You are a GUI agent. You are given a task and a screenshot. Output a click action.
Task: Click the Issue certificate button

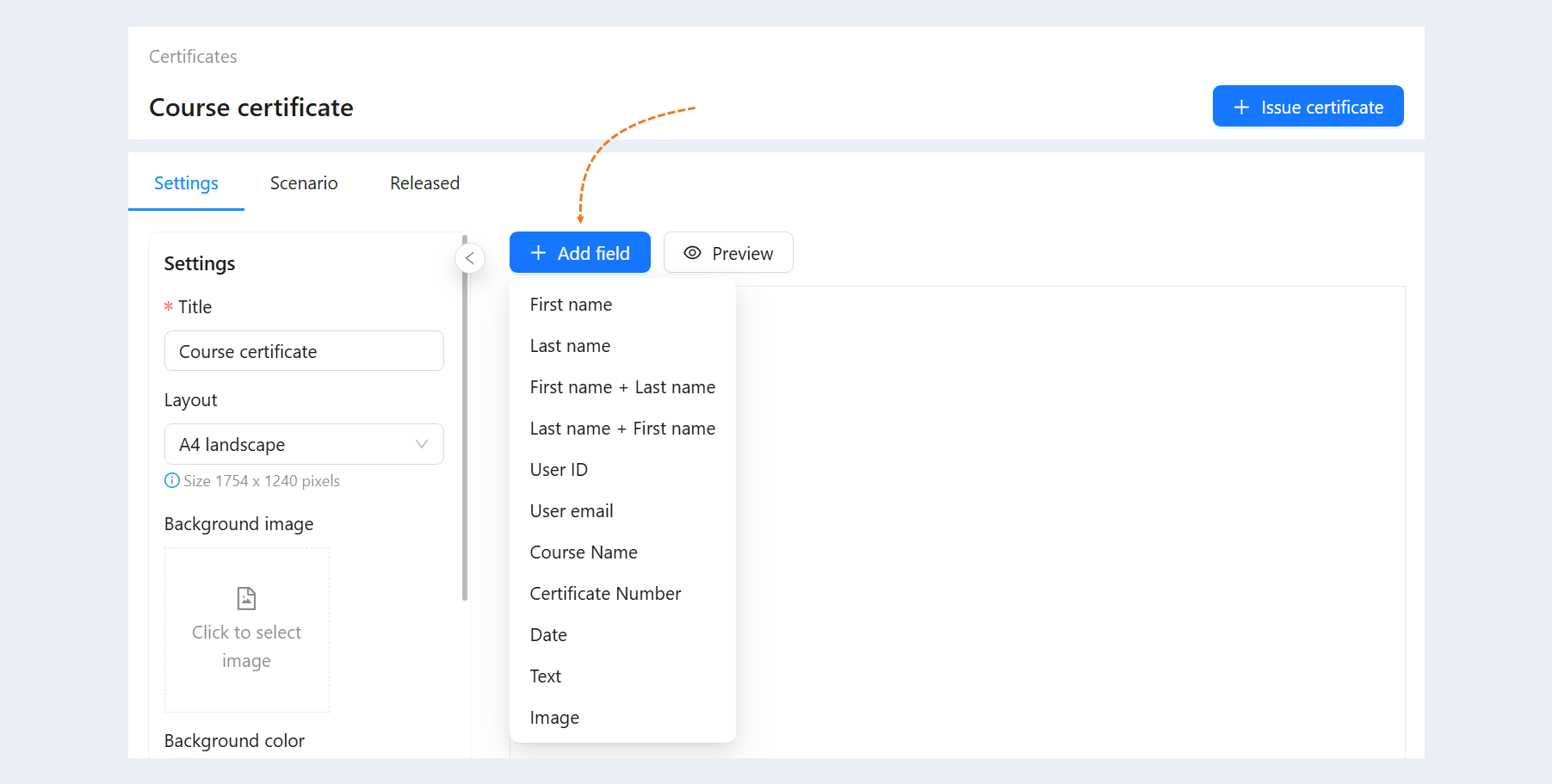(1308, 106)
